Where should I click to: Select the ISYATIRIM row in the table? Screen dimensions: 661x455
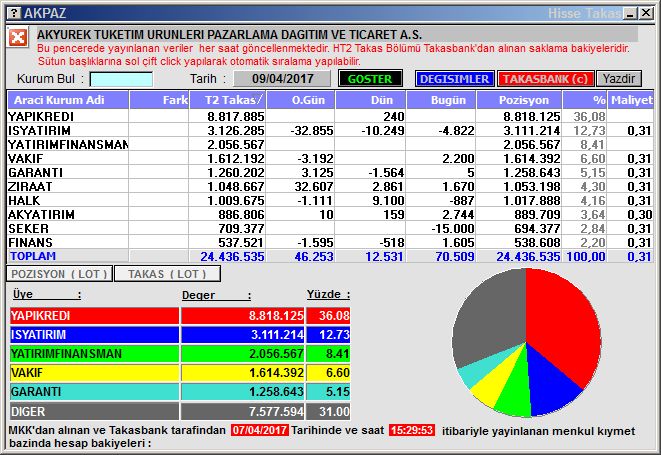pos(330,131)
